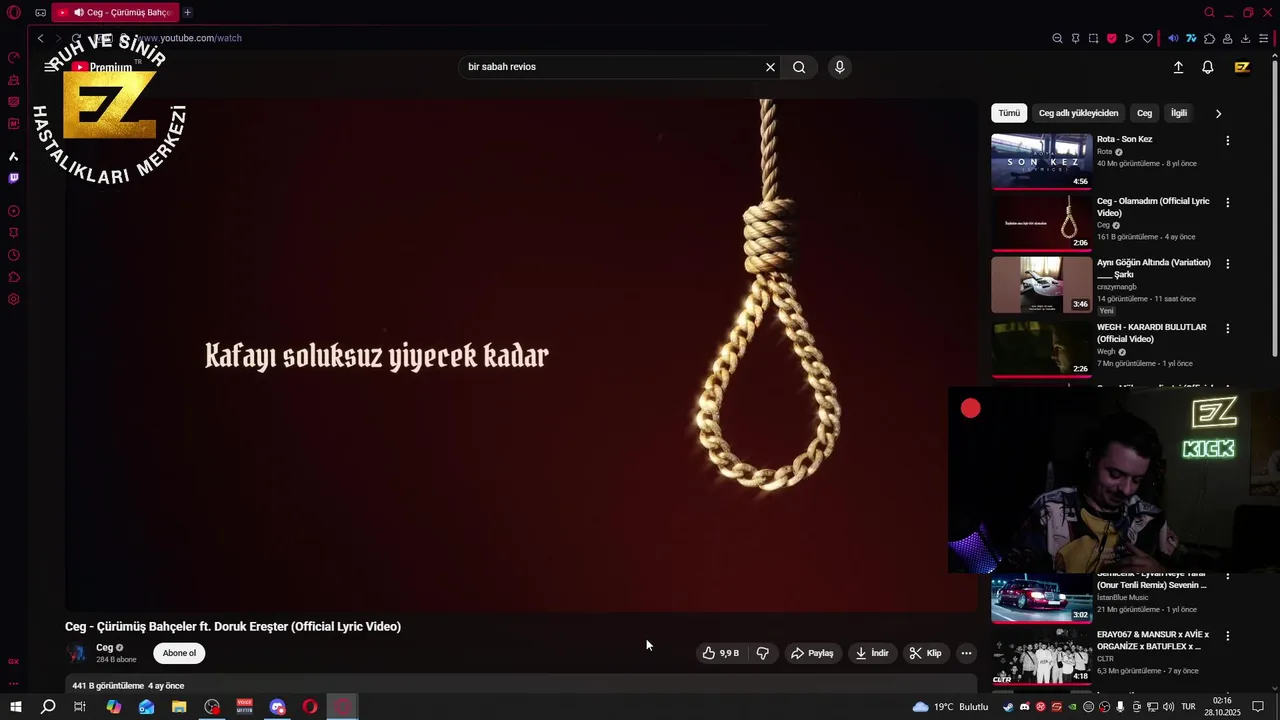
Task: Click the youtube.com/watch address bar
Action: coord(188,38)
